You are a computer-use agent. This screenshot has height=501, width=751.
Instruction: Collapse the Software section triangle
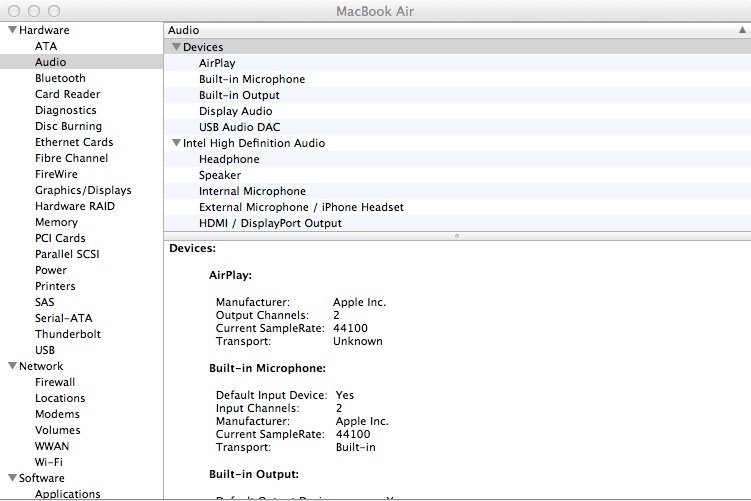tap(12, 478)
